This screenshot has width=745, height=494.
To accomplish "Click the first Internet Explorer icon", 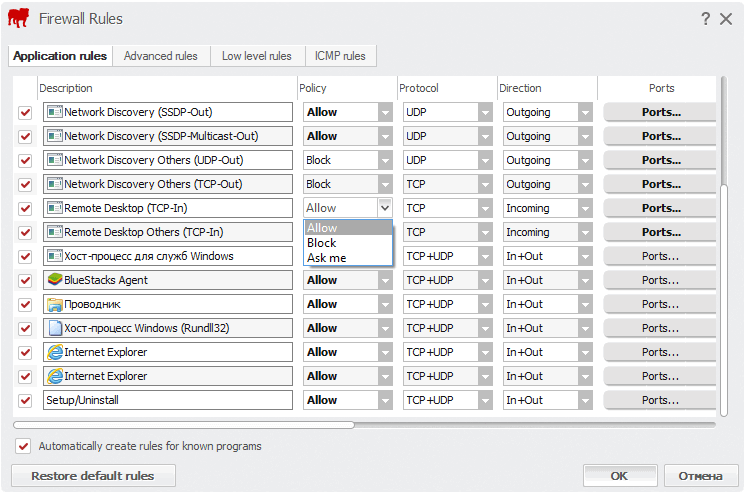I will (x=55, y=352).
